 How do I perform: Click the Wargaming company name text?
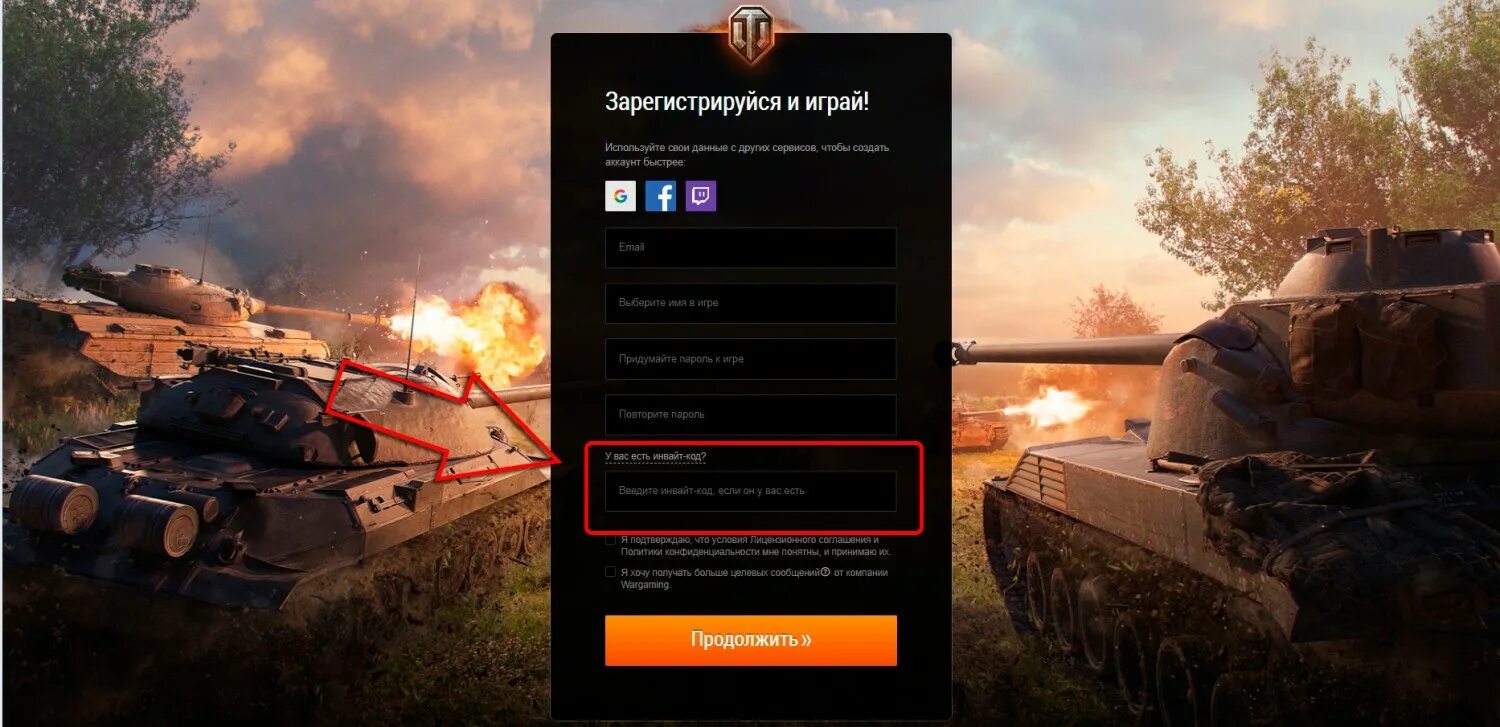click(x=645, y=585)
